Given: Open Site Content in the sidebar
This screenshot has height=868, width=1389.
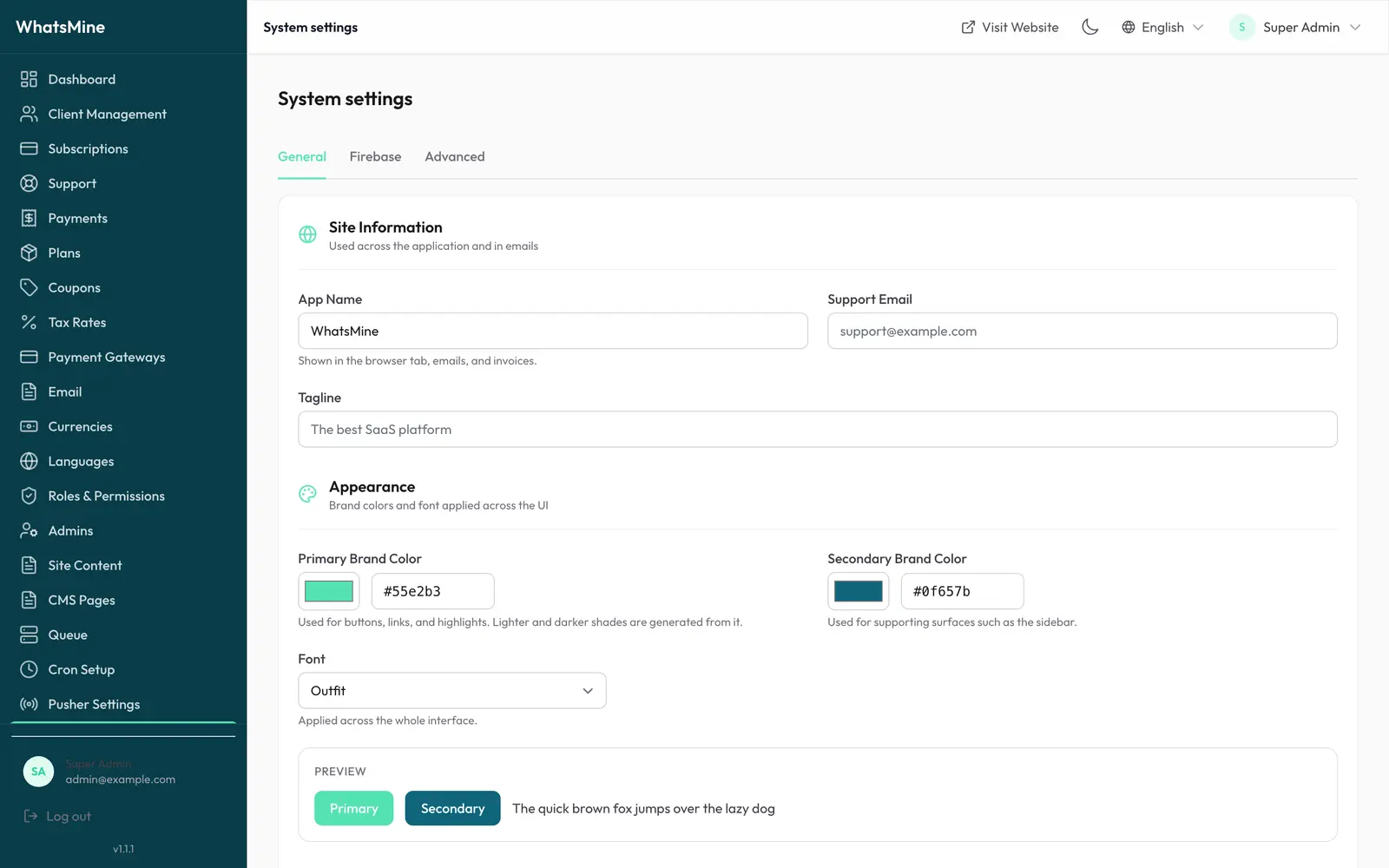Looking at the screenshot, I should (x=123, y=565).
